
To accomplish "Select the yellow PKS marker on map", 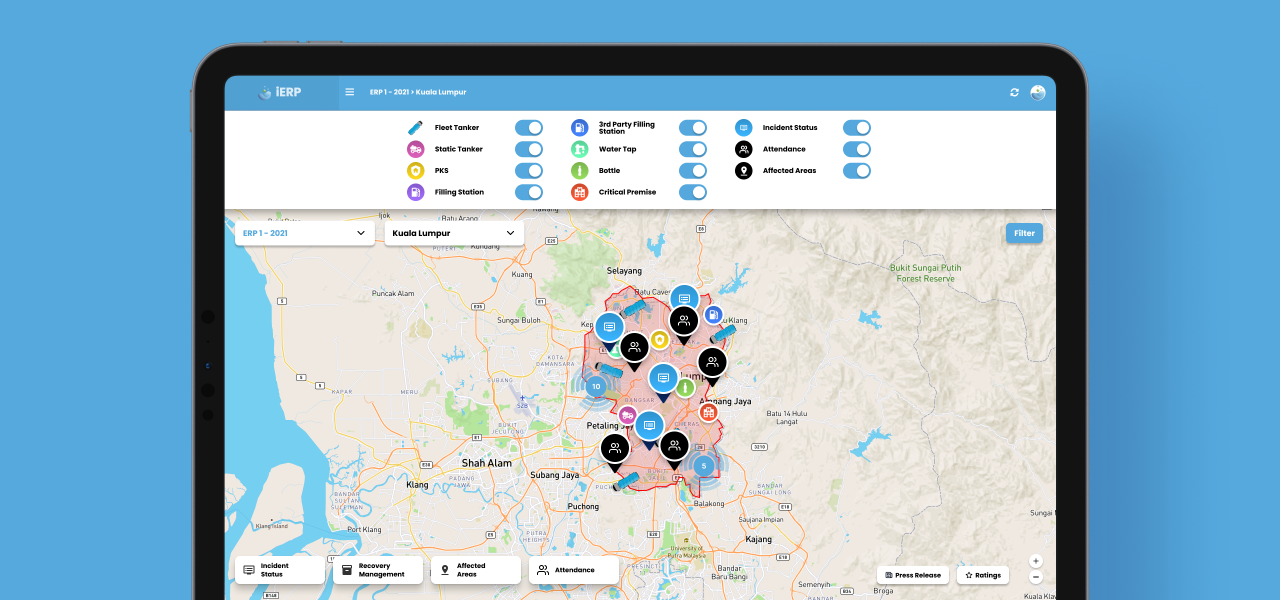I will [x=659, y=340].
